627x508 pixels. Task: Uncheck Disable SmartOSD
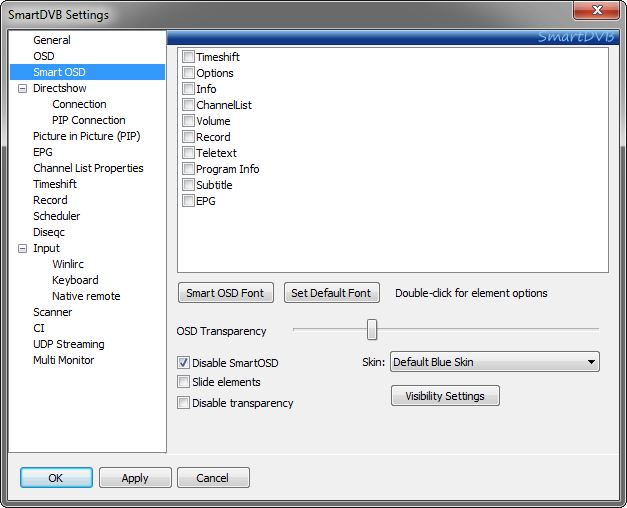(x=184, y=363)
